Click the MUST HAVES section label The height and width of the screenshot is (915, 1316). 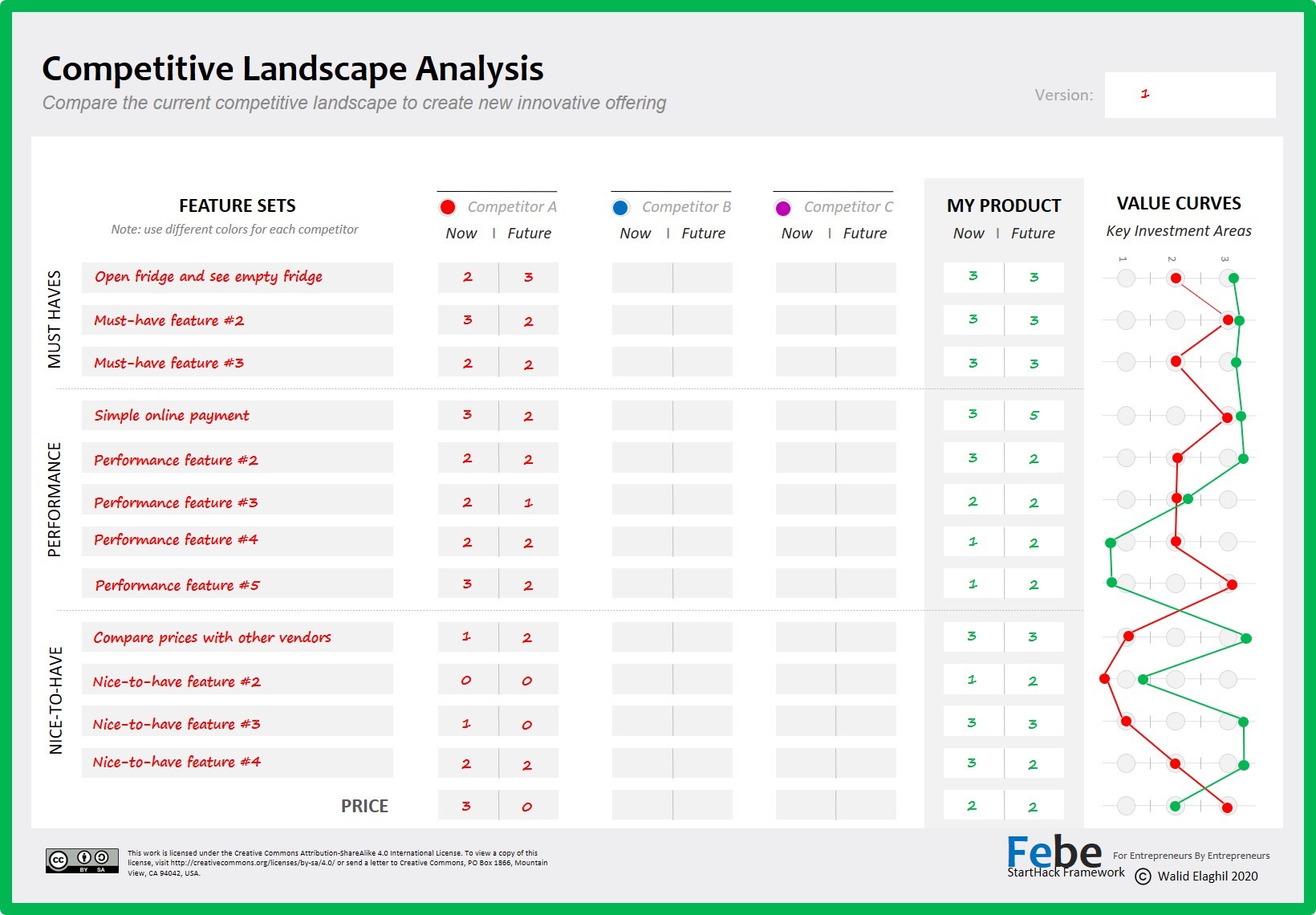pyautogui.click(x=55, y=319)
